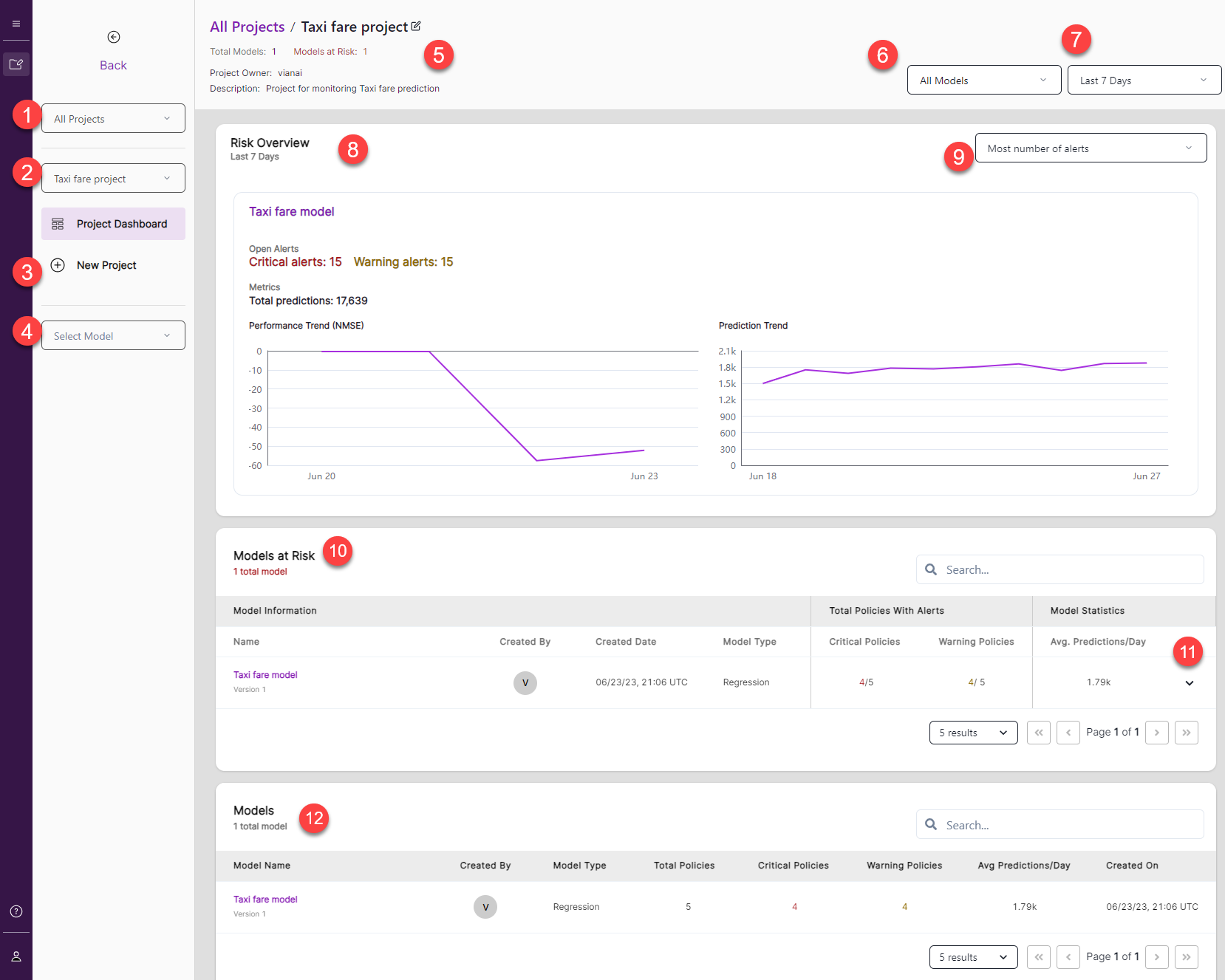This screenshot has height=980, width=1225.
Task: Click the plus icon next to New Project
Action: (58, 265)
